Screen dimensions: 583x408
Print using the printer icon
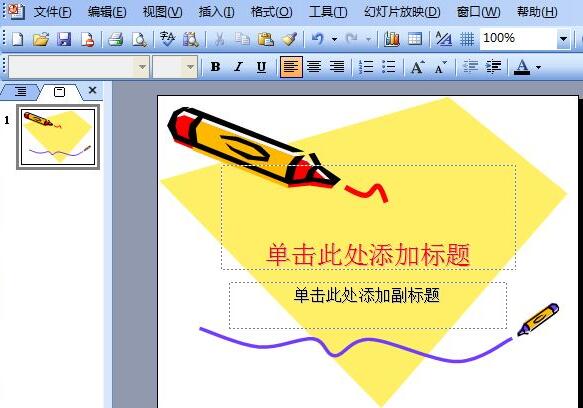tap(116, 39)
